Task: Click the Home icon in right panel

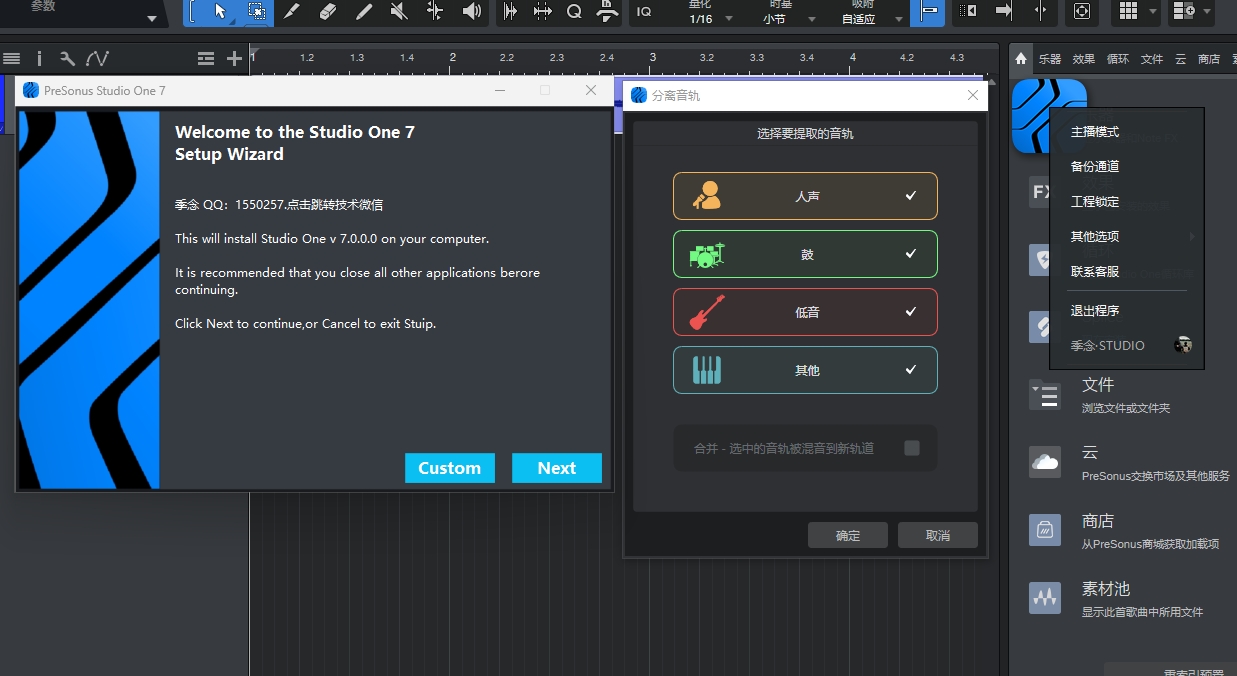Action: pos(1020,59)
